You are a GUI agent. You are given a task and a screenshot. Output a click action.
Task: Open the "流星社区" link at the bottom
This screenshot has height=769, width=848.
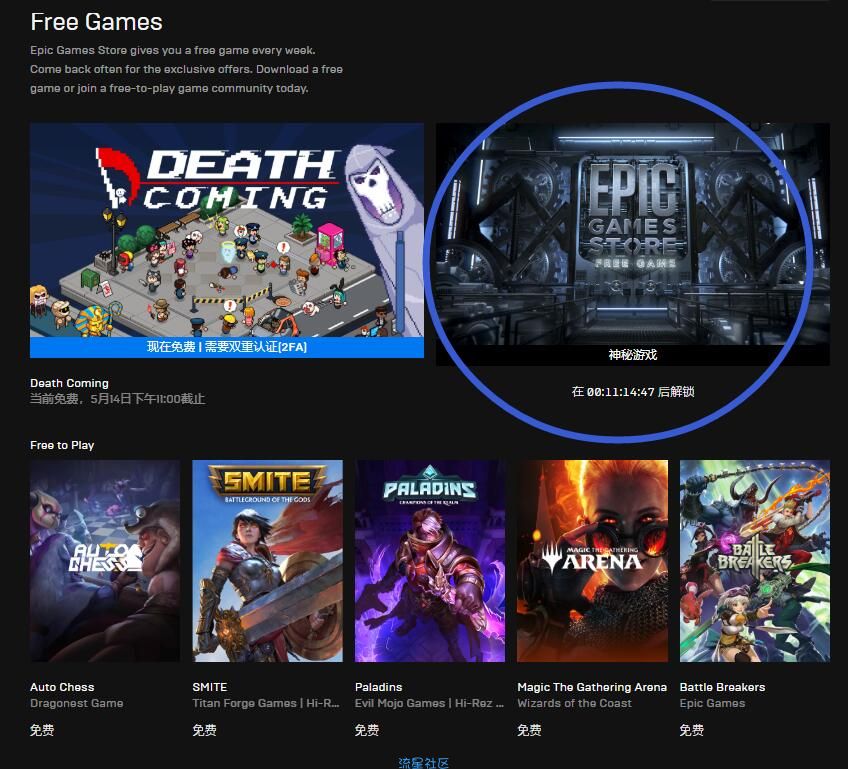(x=423, y=763)
